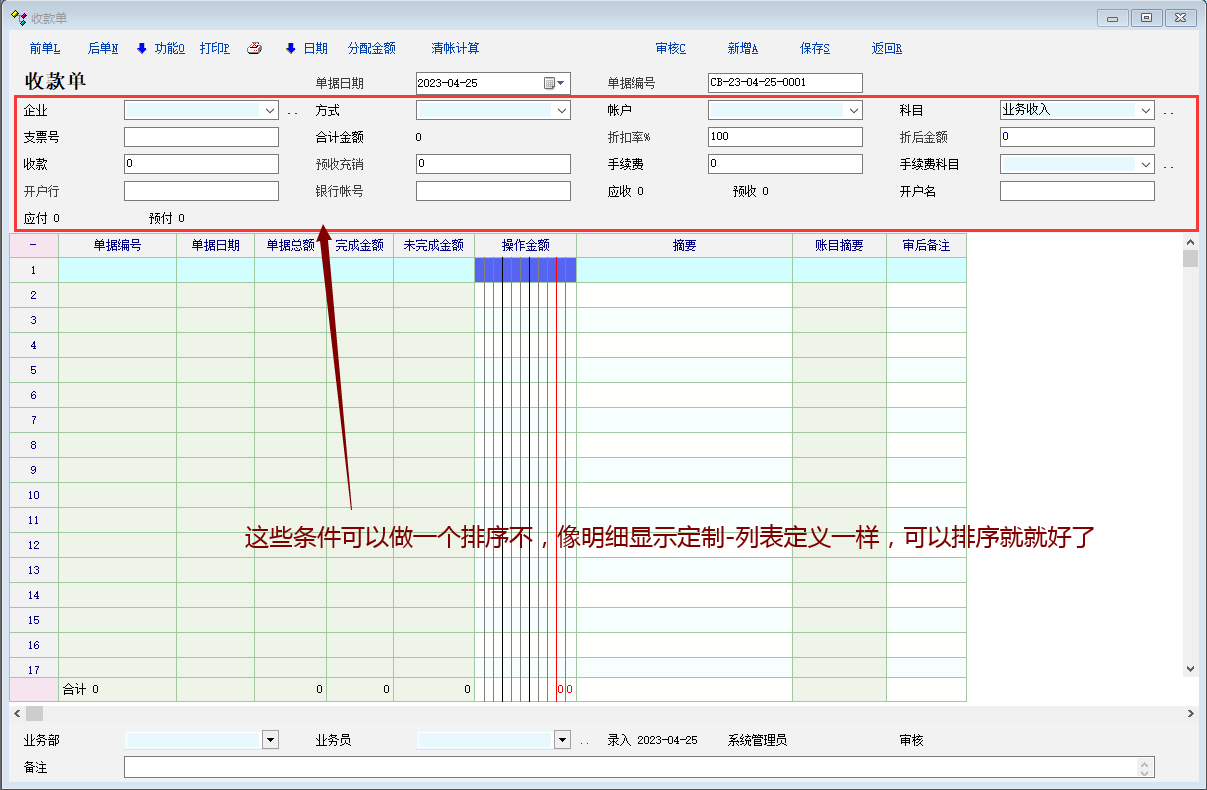Open the 科目 dropdown showing 业务收入
Screen dimensions: 1207x790
pyautogui.click(x=1146, y=111)
